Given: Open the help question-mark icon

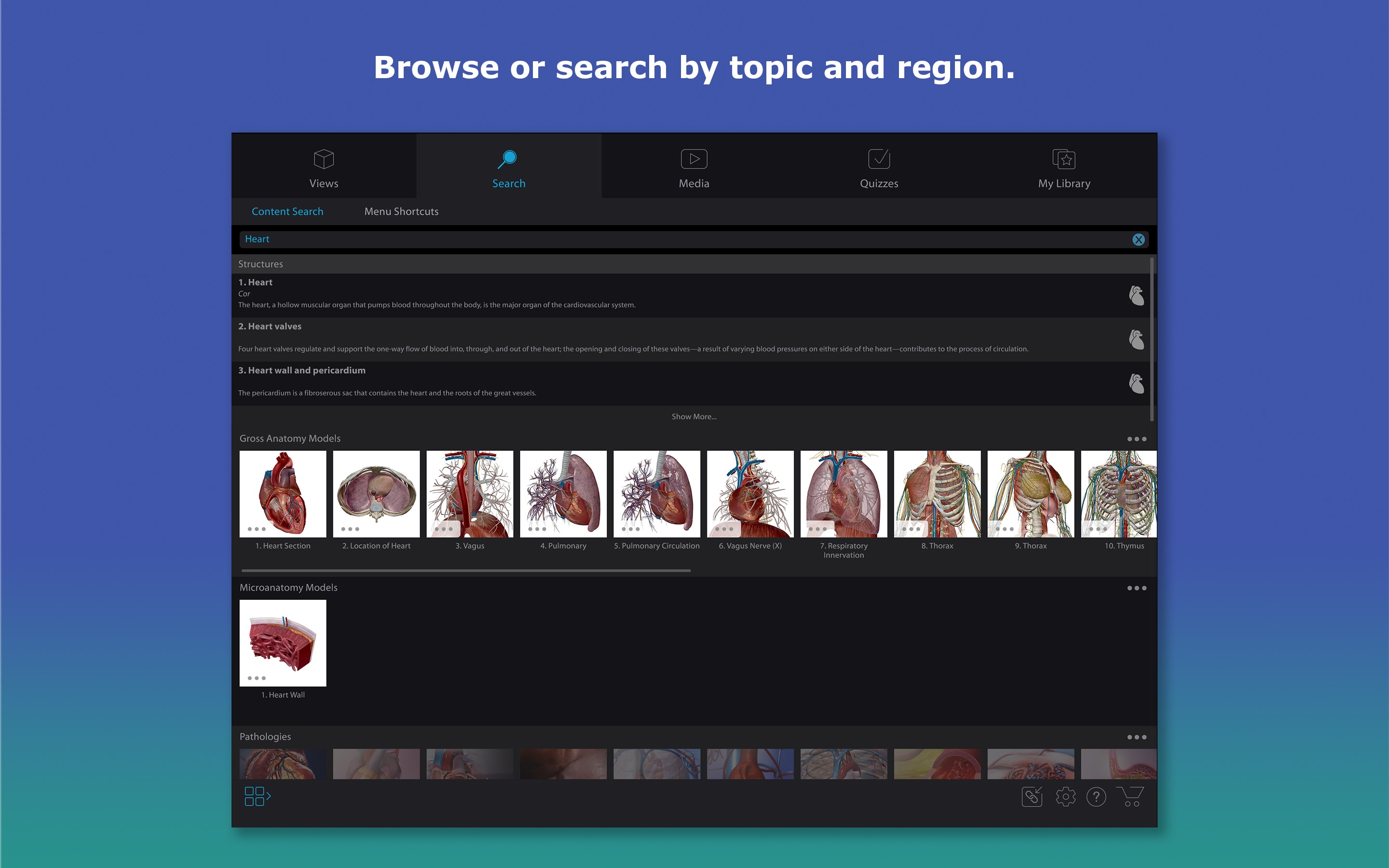Looking at the screenshot, I should click(1097, 797).
